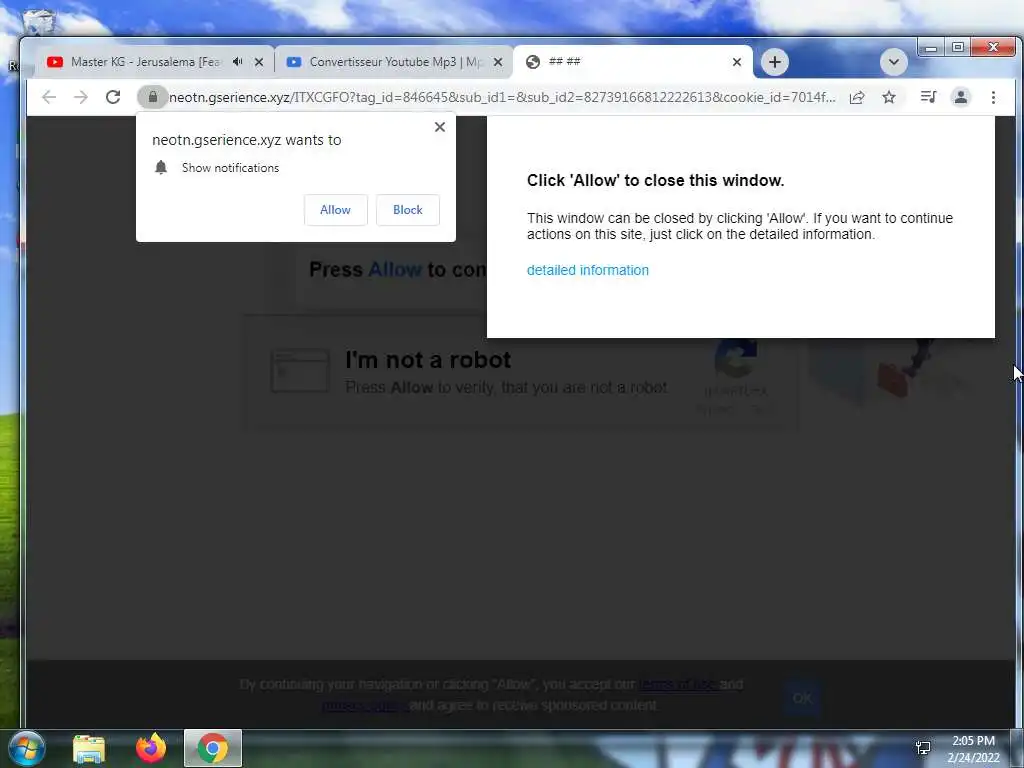The image size is (1024, 768).
Task: Select Chrome in the taskbar
Action: 213,748
